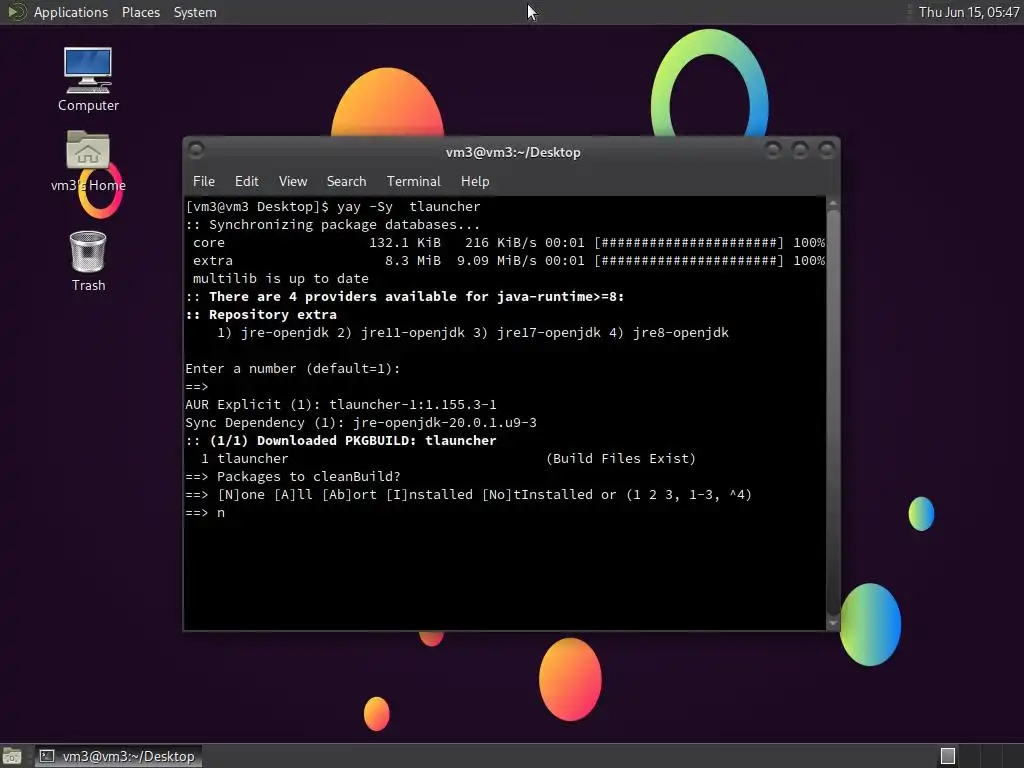Minimize the terminal window
The height and width of the screenshot is (768, 1024).
[x=773, y=150]
